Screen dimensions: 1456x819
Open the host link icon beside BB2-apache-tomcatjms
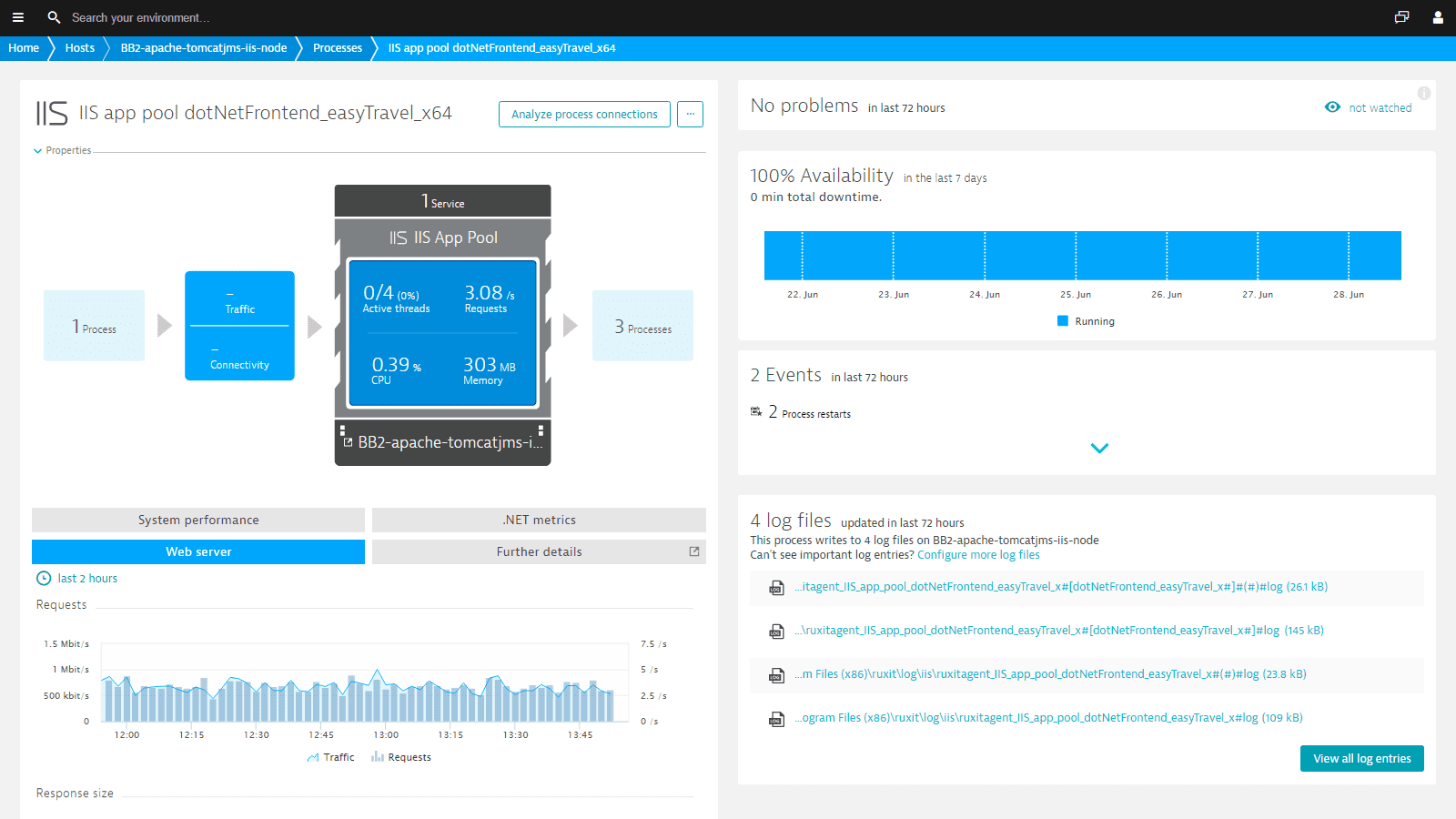point(348,442)
